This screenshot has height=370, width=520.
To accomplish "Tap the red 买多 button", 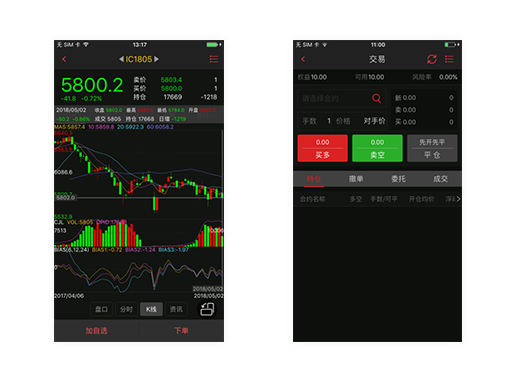I will point(322,148).
